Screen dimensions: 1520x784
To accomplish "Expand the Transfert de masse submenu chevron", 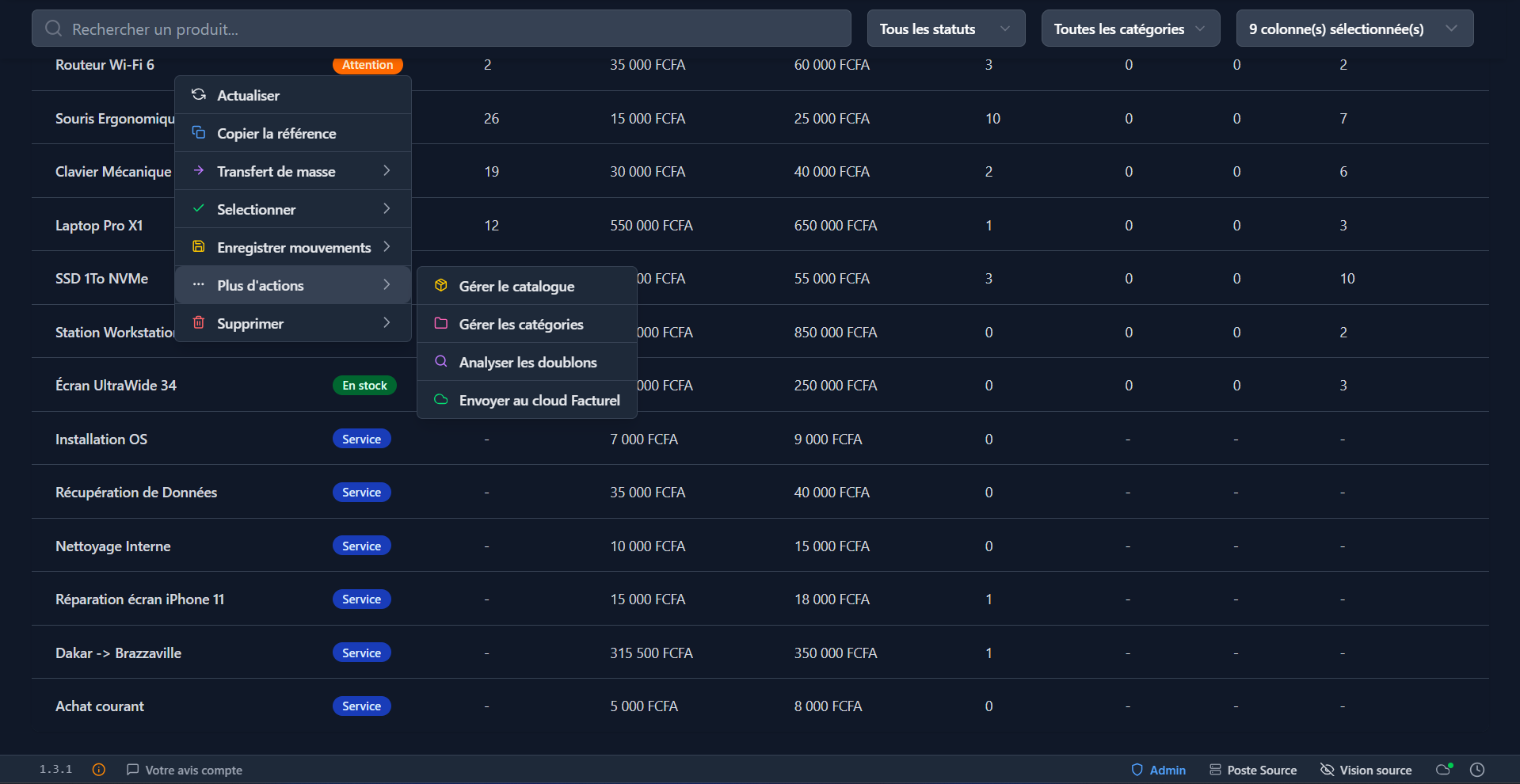I will coord(387,171).
